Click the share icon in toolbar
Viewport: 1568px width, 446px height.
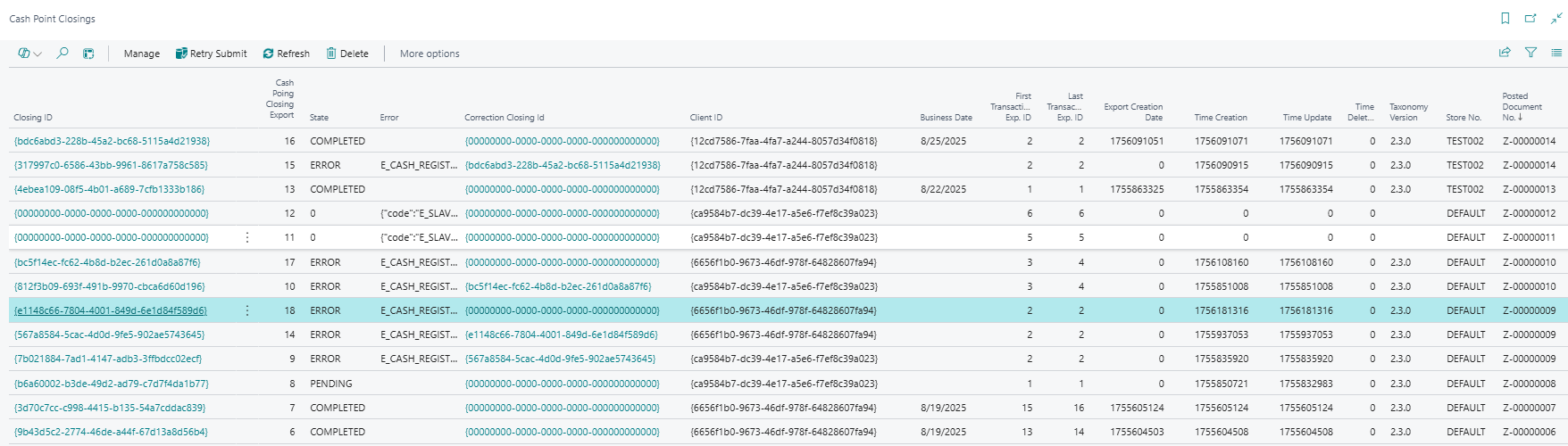(1505, 53)
